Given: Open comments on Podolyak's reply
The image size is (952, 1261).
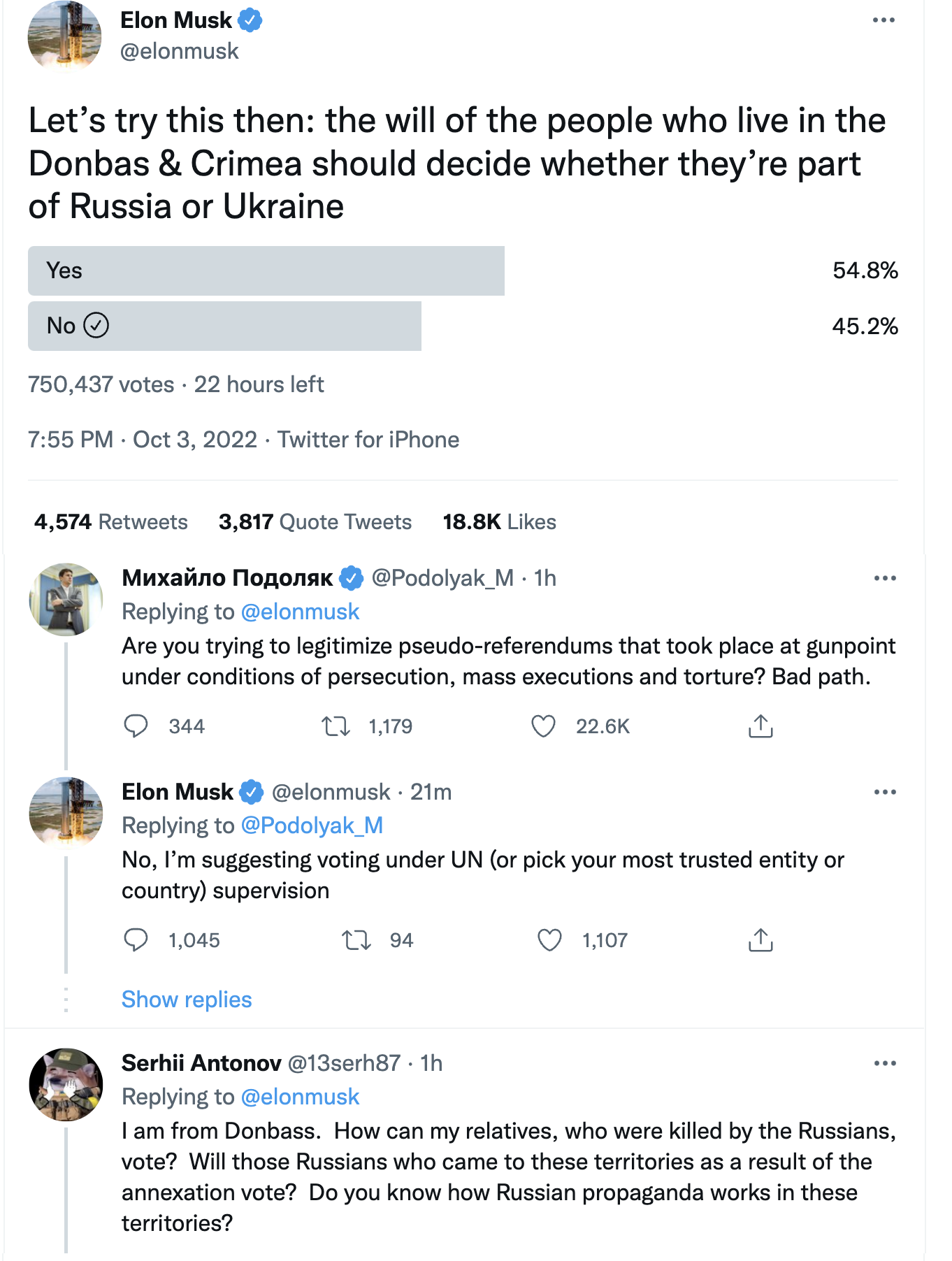Looking at the screenshot, I should (x=136, y=726).
